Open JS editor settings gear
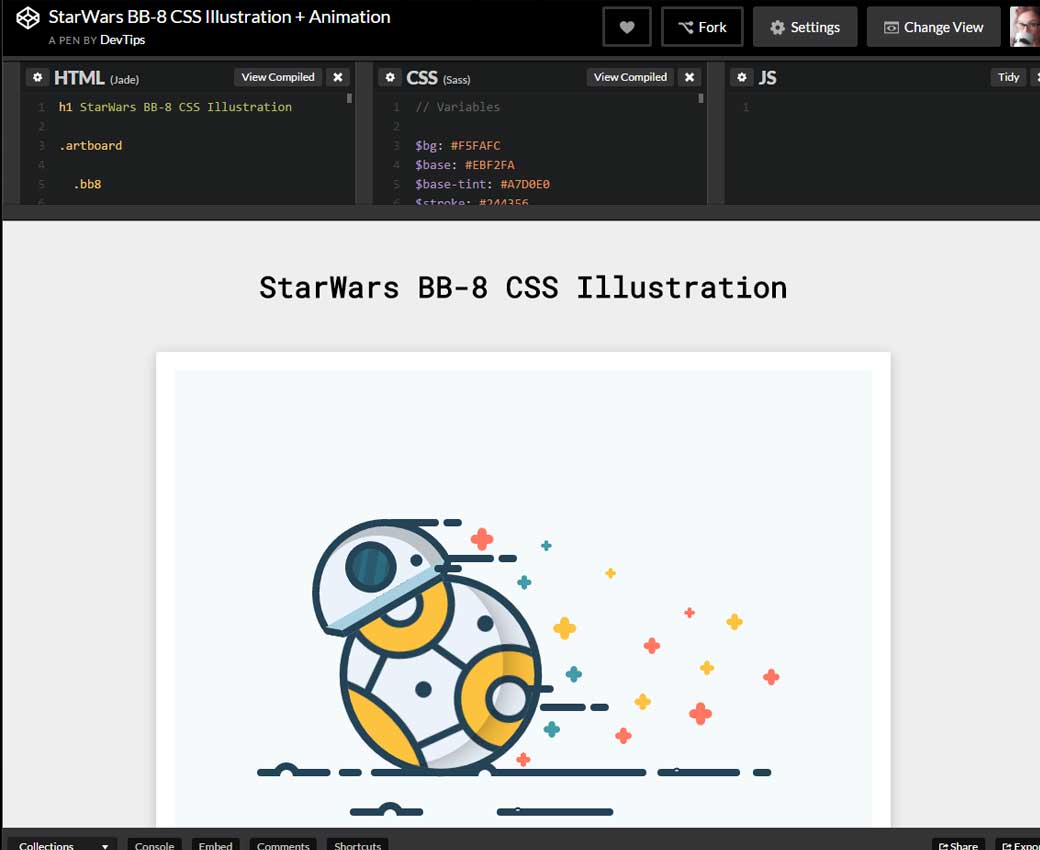The width and height of the screenshot is (1040, 850). 741,77
